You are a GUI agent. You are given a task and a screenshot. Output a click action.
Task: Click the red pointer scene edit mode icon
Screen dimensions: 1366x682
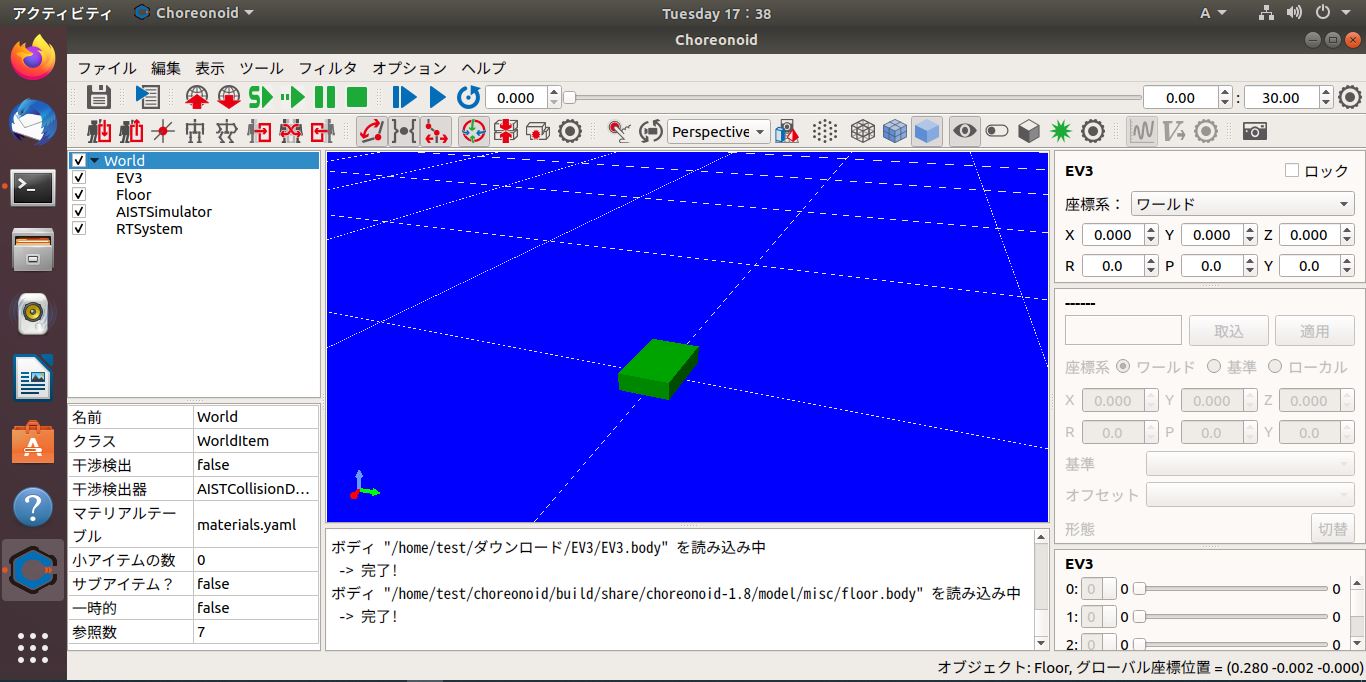(619, 131)
